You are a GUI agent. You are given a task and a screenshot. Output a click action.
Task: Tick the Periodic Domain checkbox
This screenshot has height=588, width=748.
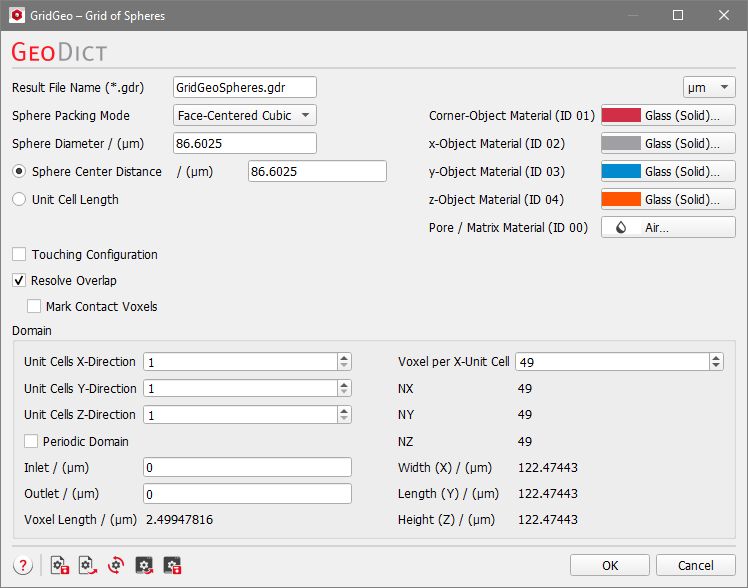tap(32, 441)
